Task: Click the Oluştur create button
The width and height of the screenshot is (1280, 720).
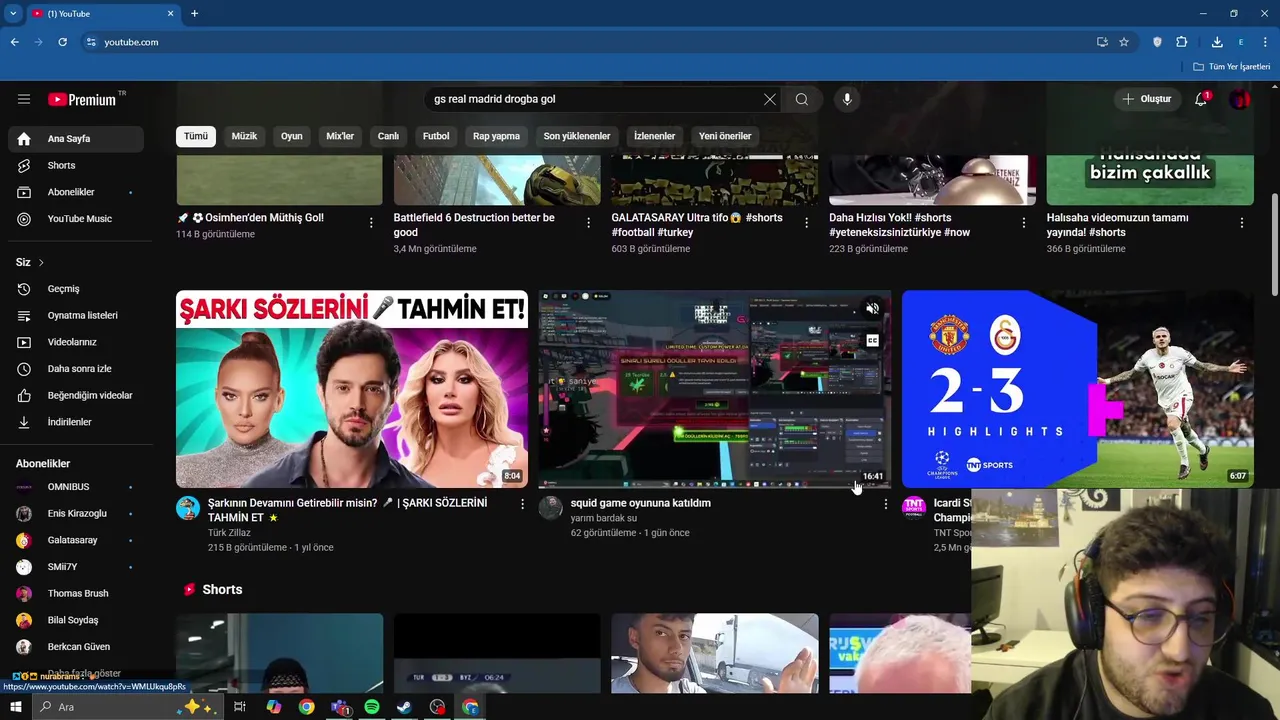Action: [1147, 99]
